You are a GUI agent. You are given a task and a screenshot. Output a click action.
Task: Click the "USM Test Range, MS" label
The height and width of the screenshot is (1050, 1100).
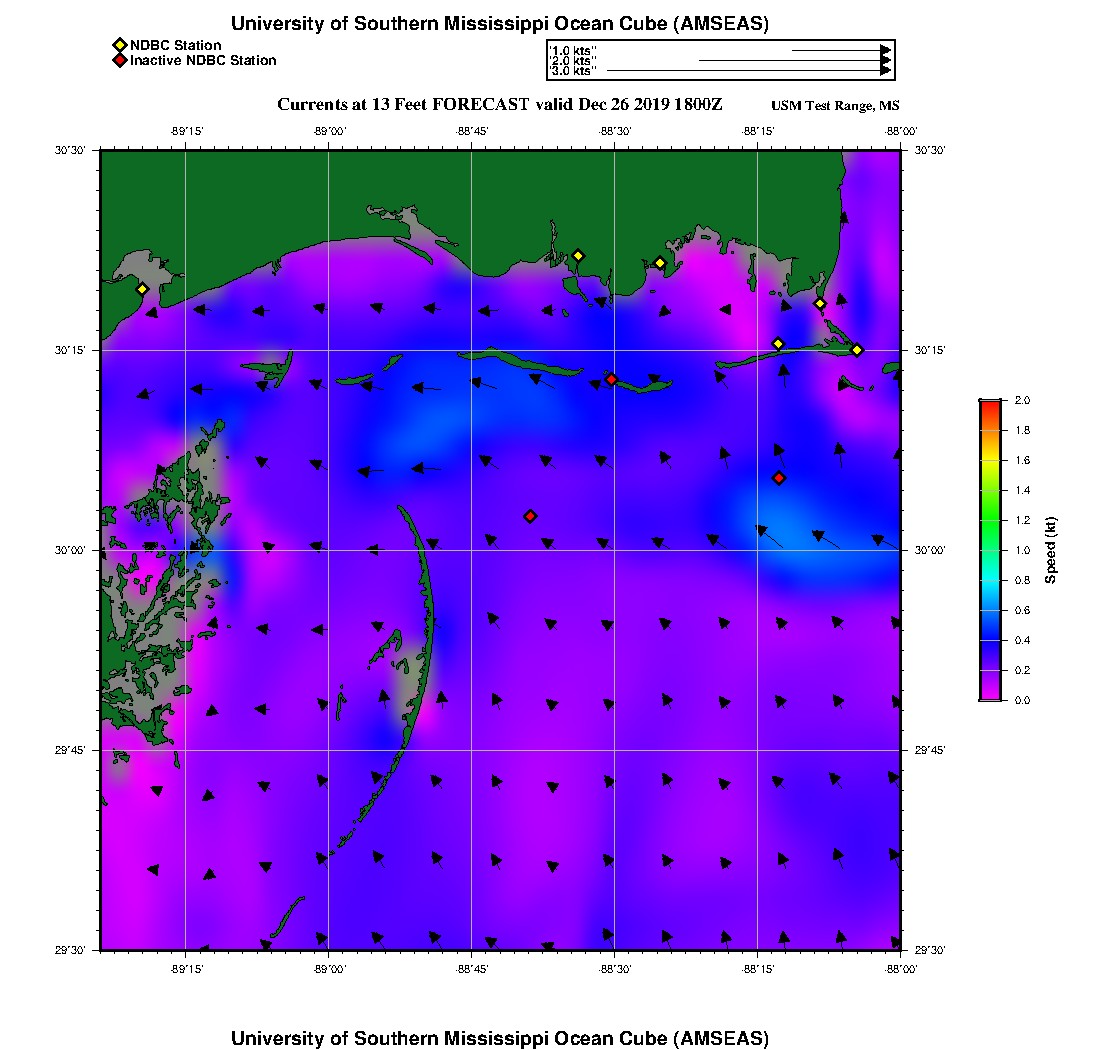(835, 106)
